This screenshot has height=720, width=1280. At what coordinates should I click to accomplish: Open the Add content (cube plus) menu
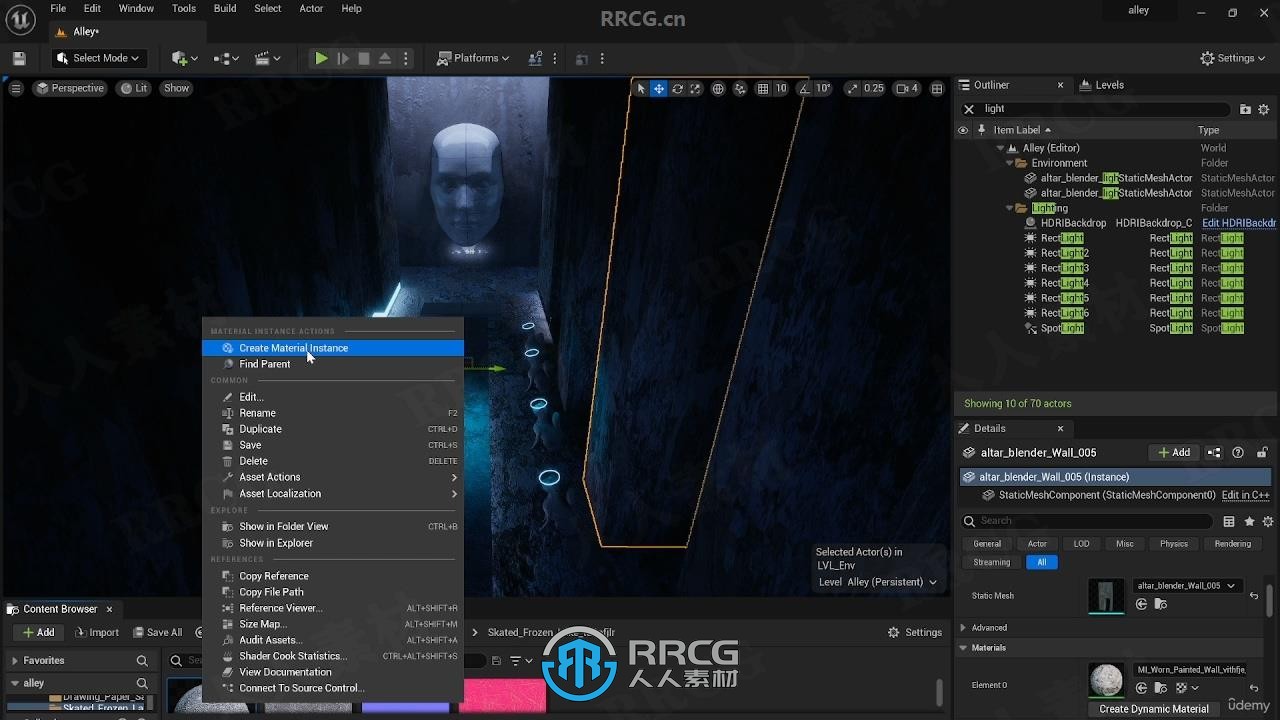pos(184,58)
